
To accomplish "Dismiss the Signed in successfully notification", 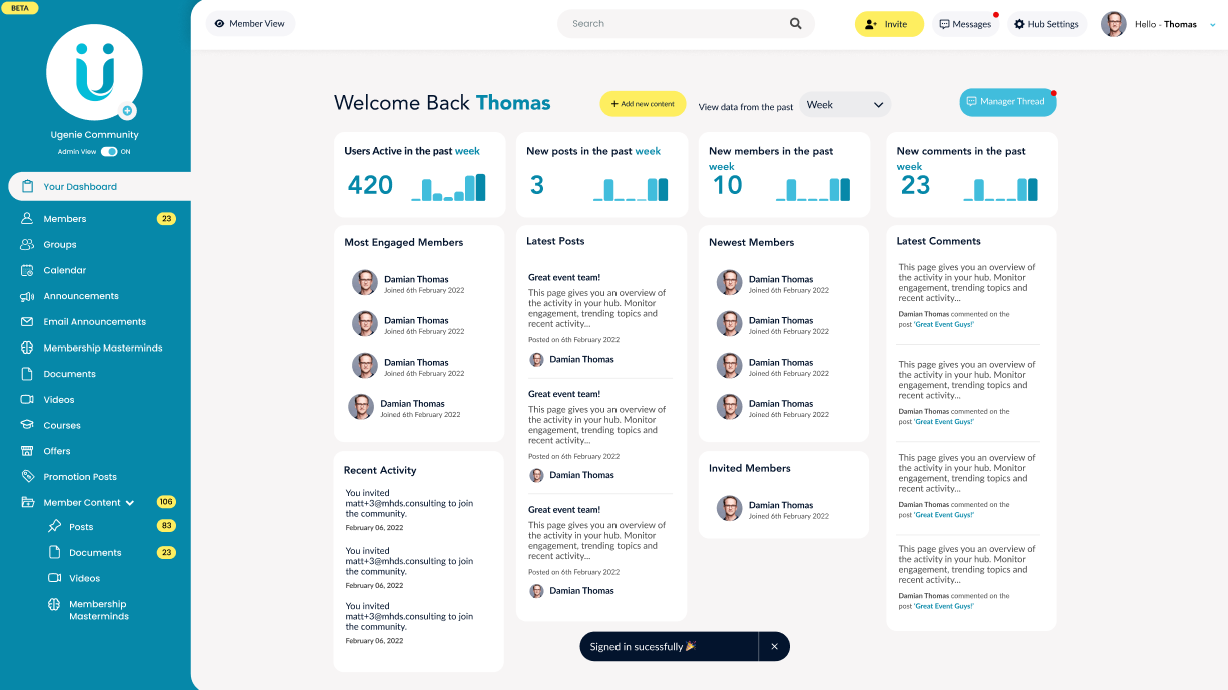I will click(x=774, y=647).
